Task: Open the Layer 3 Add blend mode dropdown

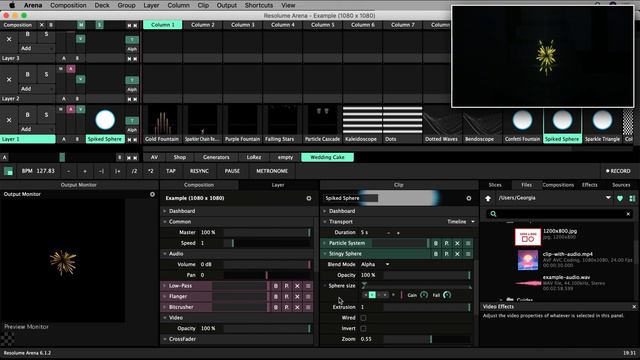Action: coord(37,48)
